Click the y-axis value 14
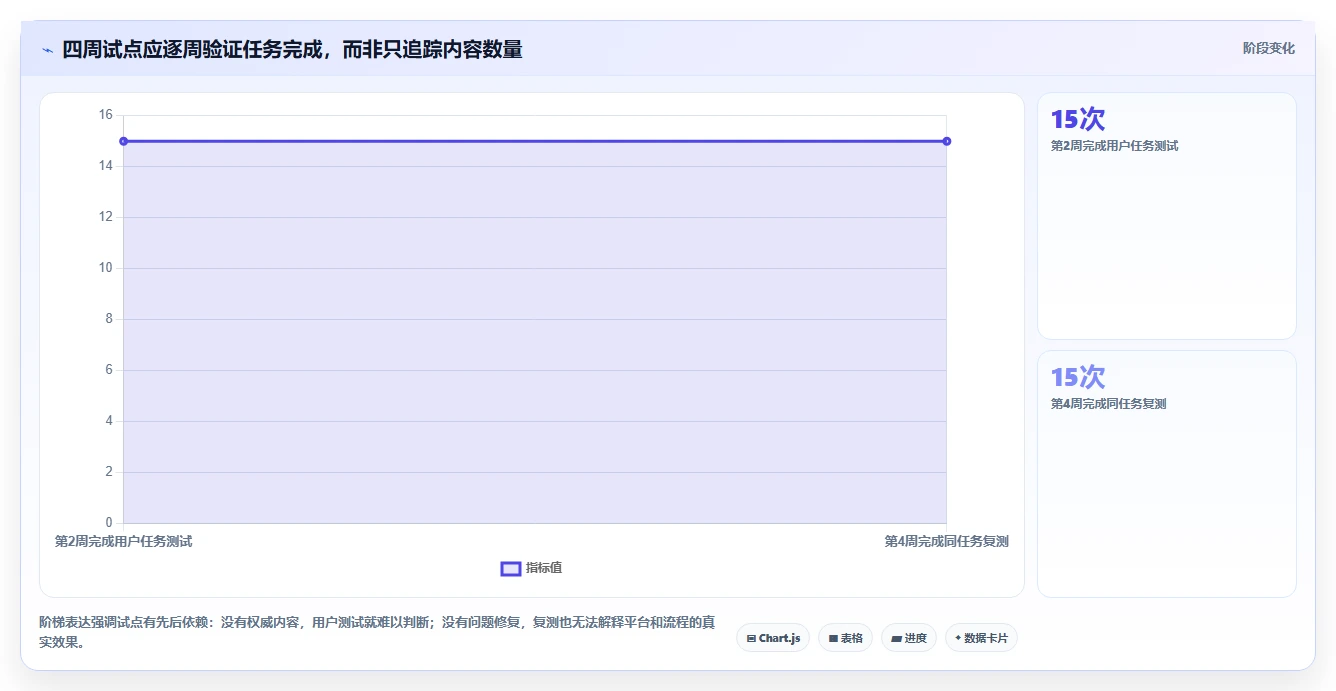 point(106,166)
